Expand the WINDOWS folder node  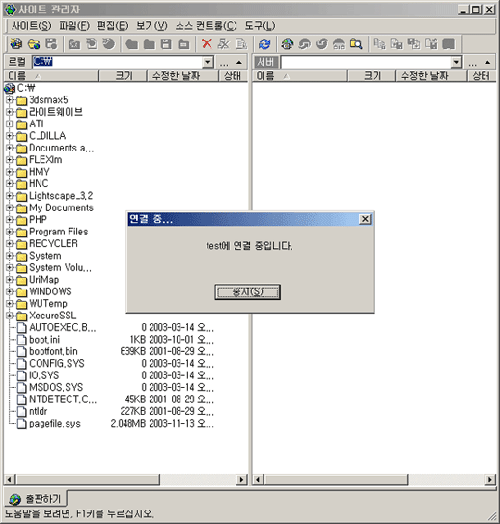[x=10, y=291]
